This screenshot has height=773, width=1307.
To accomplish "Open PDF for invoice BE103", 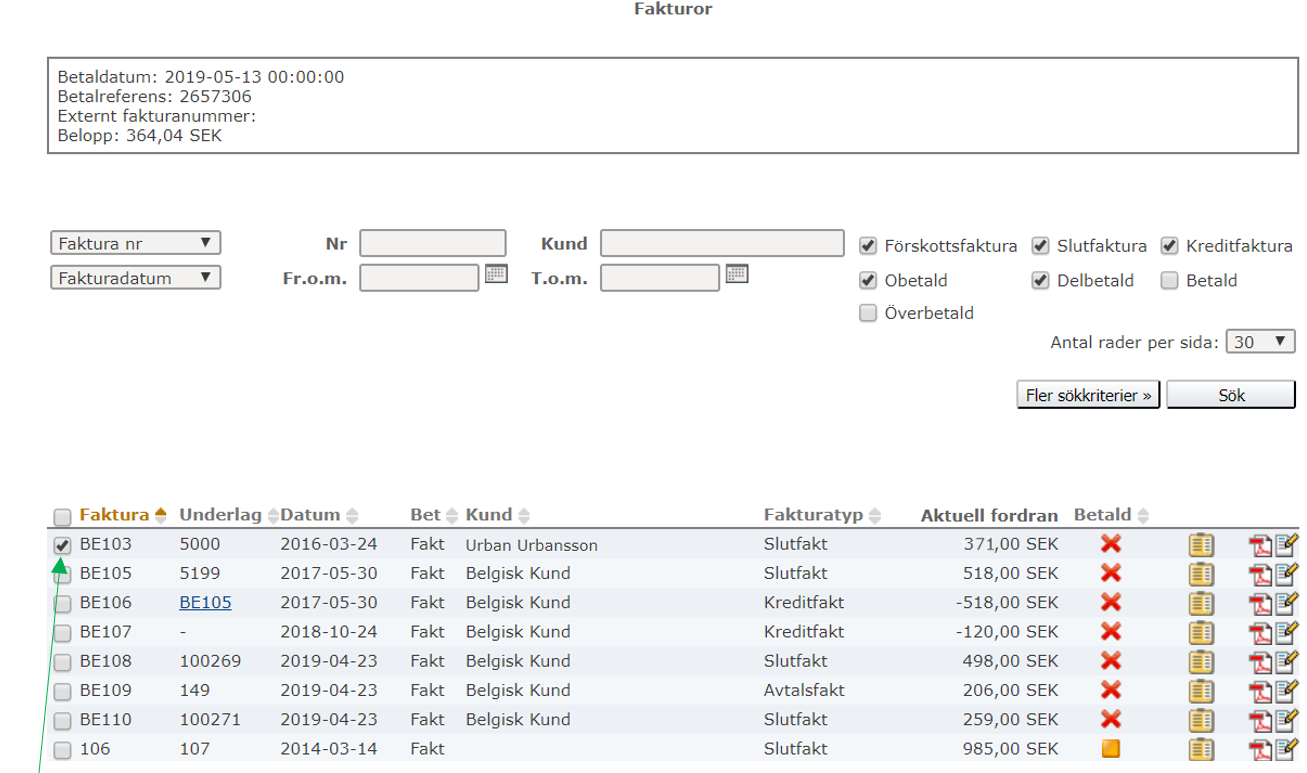I will click(x=1259, y=545).
